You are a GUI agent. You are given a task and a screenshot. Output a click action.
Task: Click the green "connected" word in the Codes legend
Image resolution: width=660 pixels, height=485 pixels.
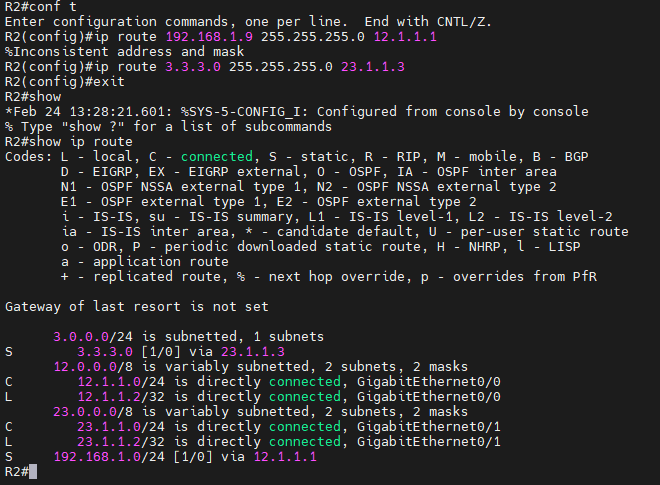click(219, 156)
